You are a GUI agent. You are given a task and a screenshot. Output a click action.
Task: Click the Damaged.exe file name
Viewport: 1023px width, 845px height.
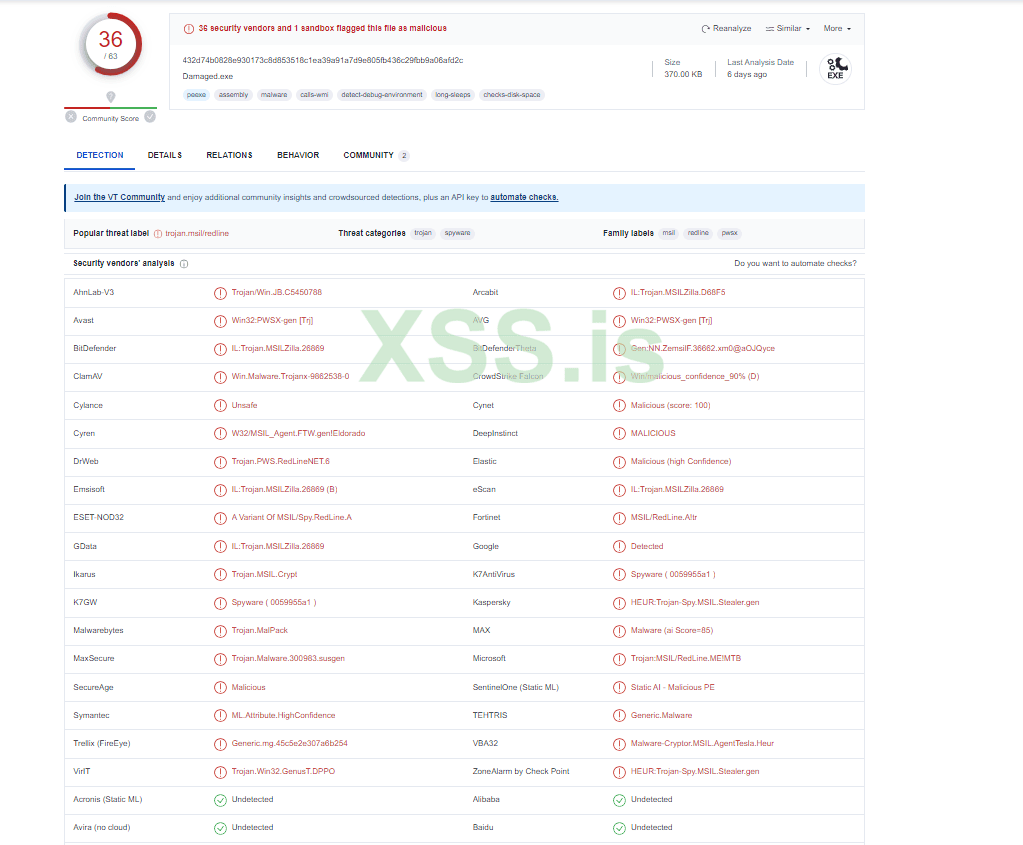pos(207,76)
